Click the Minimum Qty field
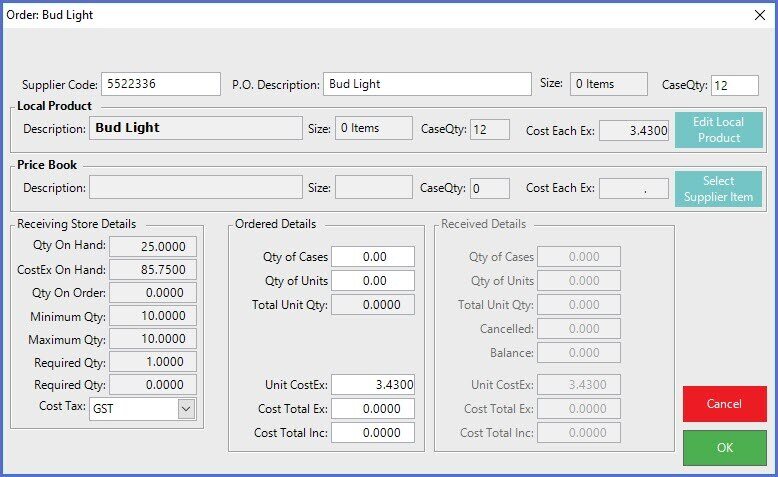Viewport: 778px width, 477px height. point(153,316)
